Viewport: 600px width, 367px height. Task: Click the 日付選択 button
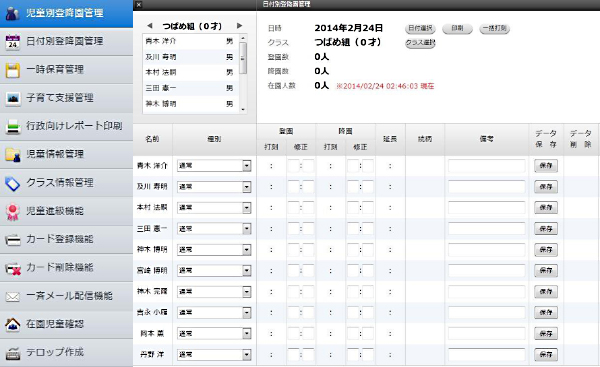(420, 28)
